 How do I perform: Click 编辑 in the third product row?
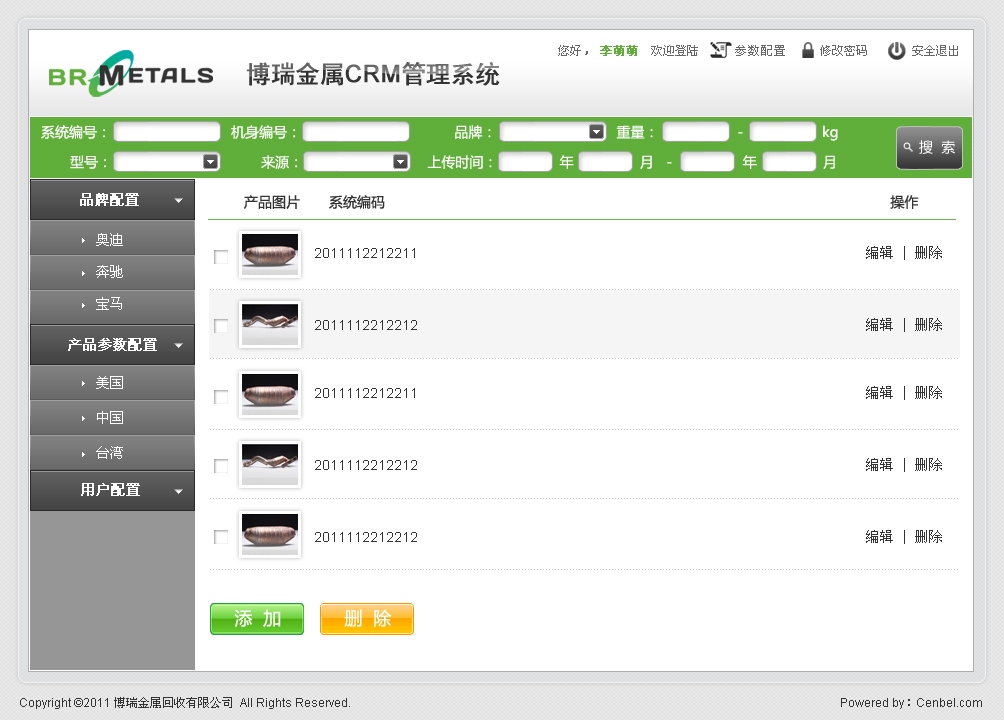[879, 393]
